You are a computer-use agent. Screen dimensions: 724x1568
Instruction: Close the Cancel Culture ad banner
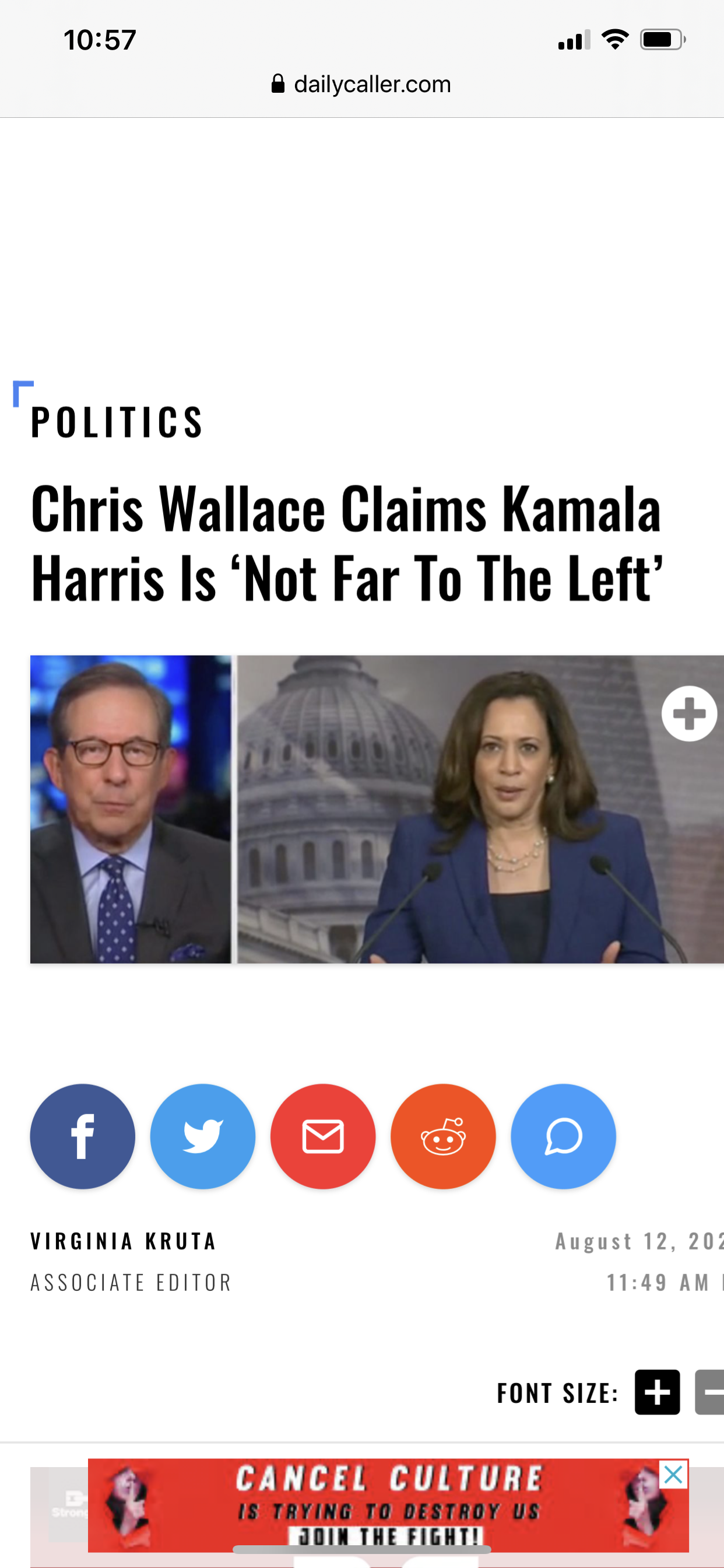tap(673, 1475)
